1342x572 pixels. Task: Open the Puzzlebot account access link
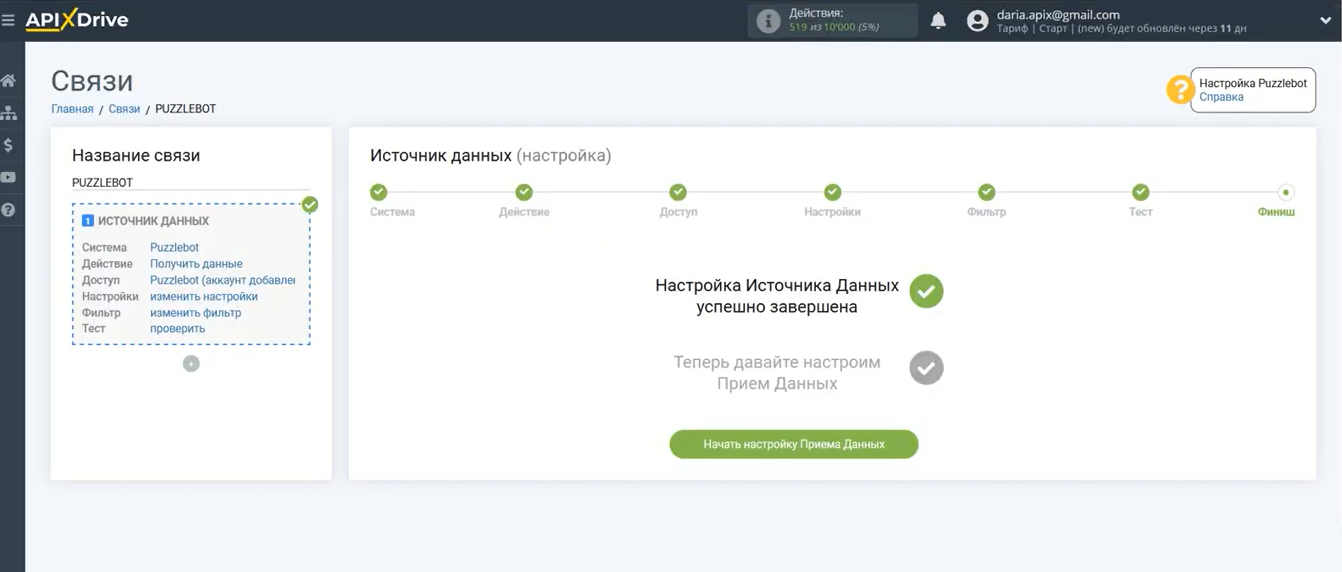click(x=222, y=280)
